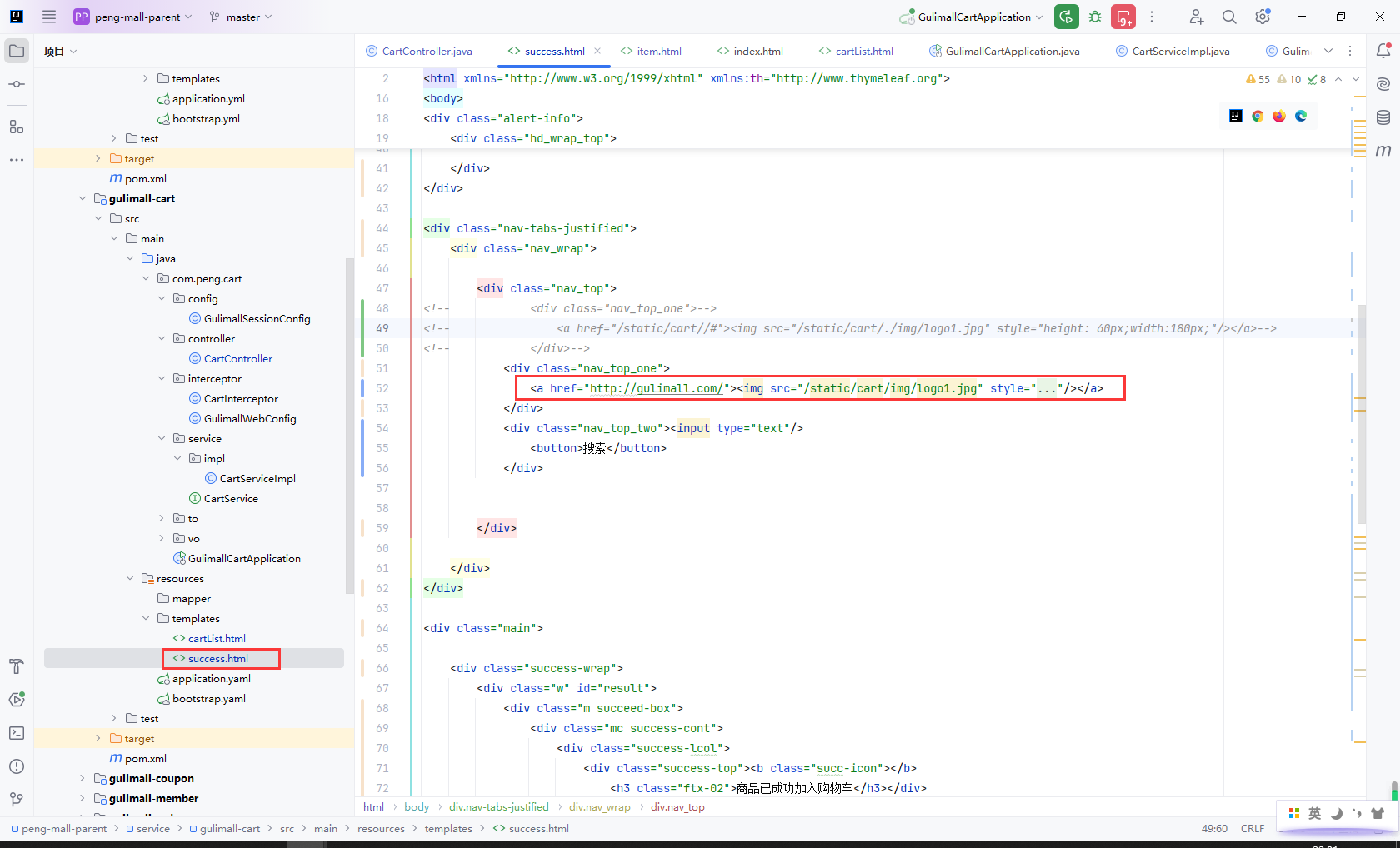Image resolution: width=1400 pixels, height=848 pixels.
Task: Open the Notifications bell
Action: point(1383,51)
